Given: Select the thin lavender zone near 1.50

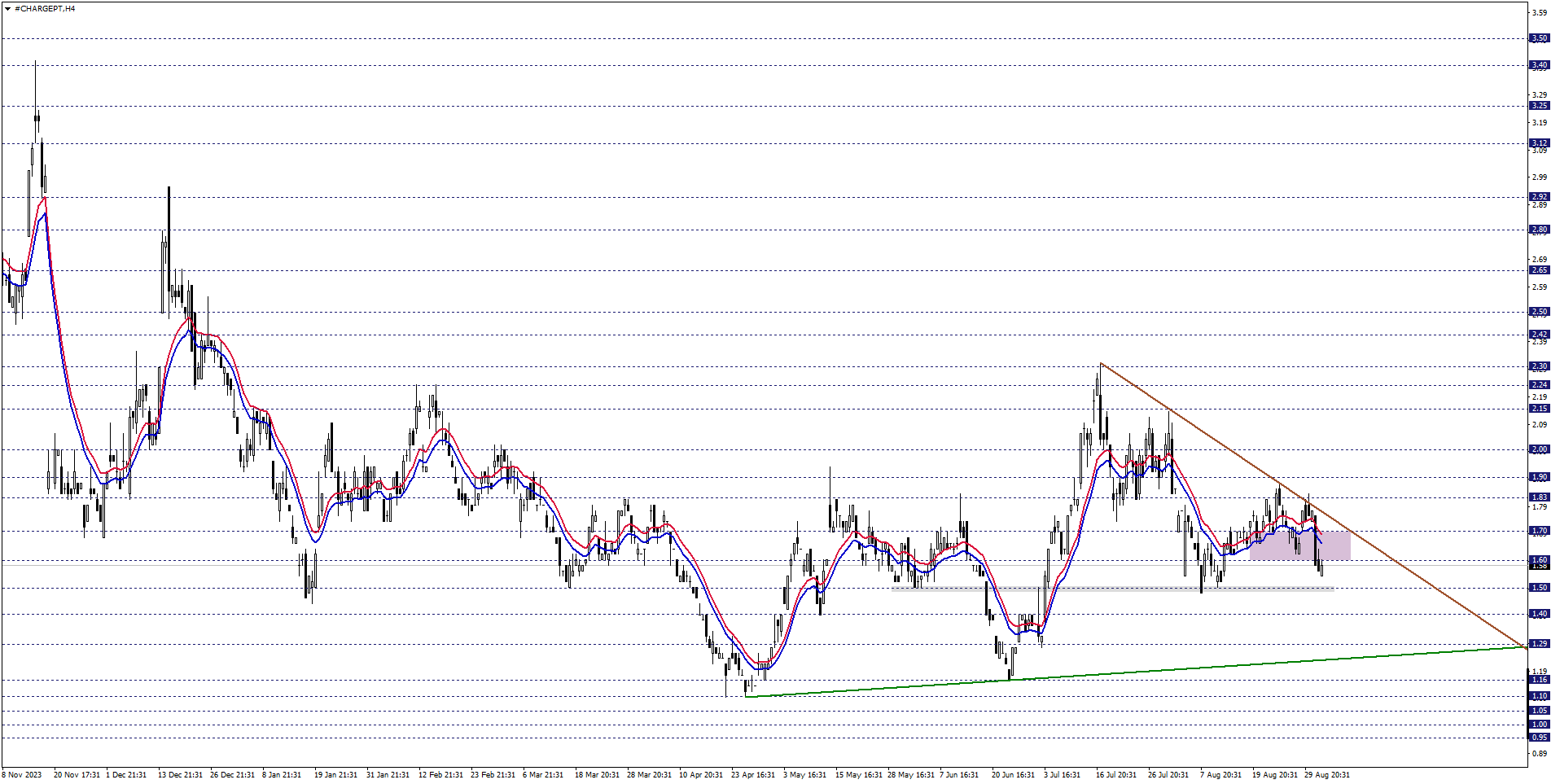Looking at the screenshot, I should (x=1112, y=588).
